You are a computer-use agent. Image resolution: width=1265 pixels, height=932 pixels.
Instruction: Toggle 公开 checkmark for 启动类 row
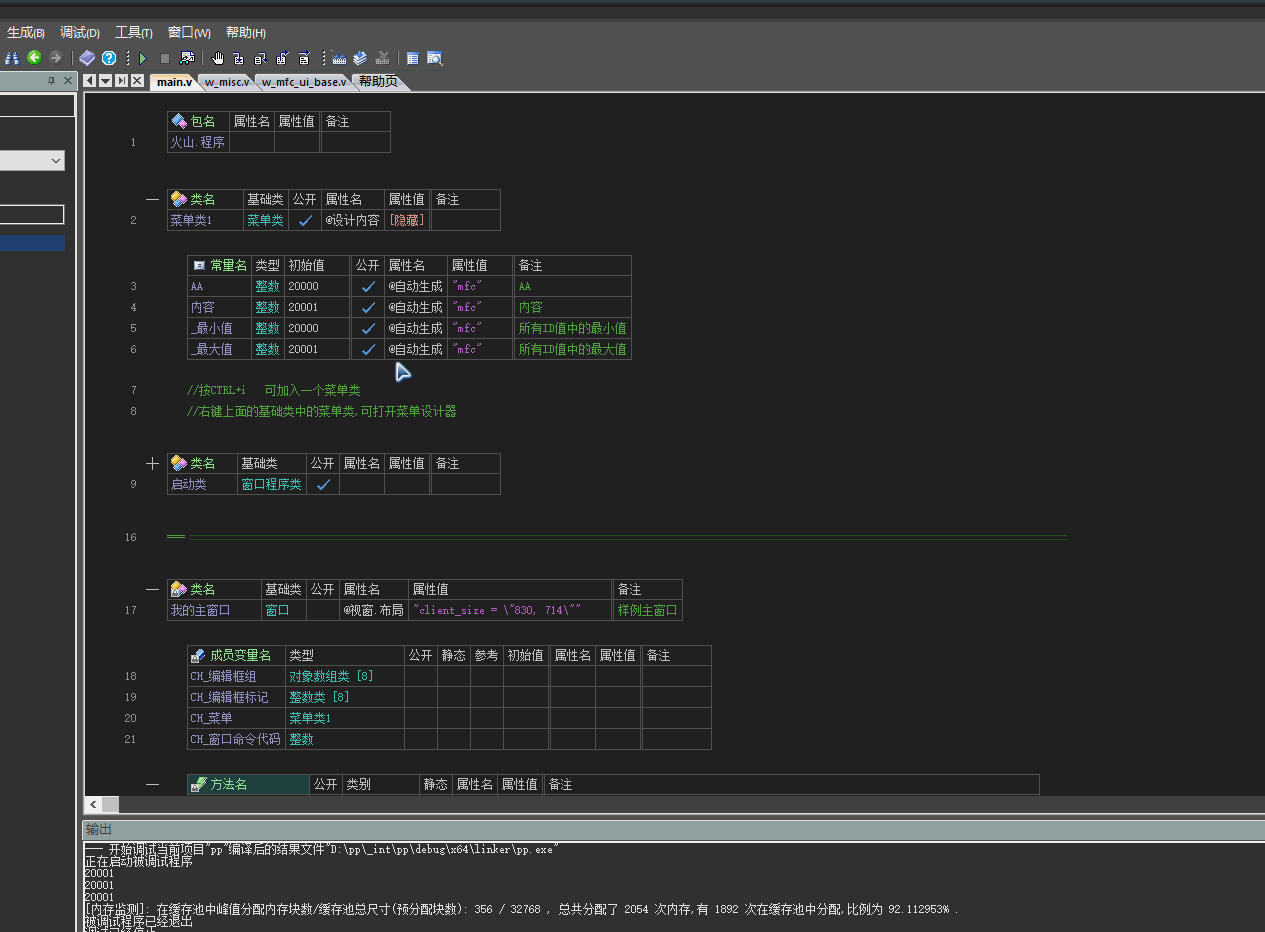pos(323,484)
